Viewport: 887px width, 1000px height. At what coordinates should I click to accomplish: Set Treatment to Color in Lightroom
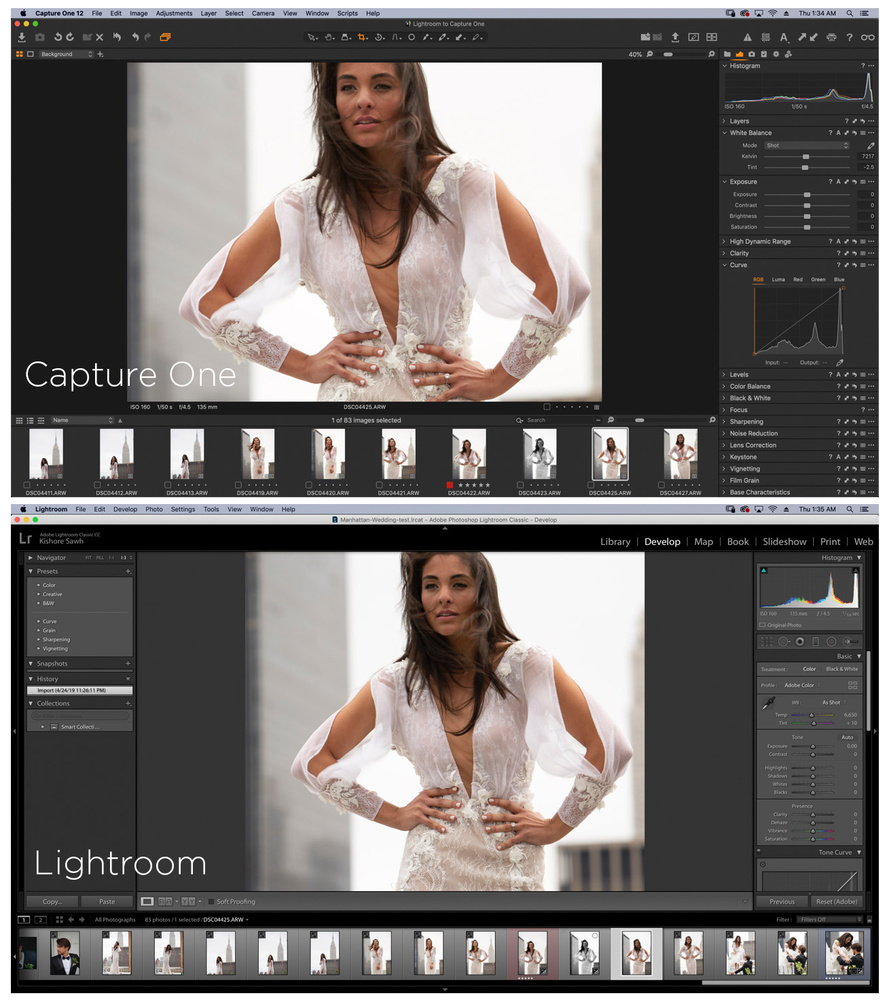[x=809, y=669]
